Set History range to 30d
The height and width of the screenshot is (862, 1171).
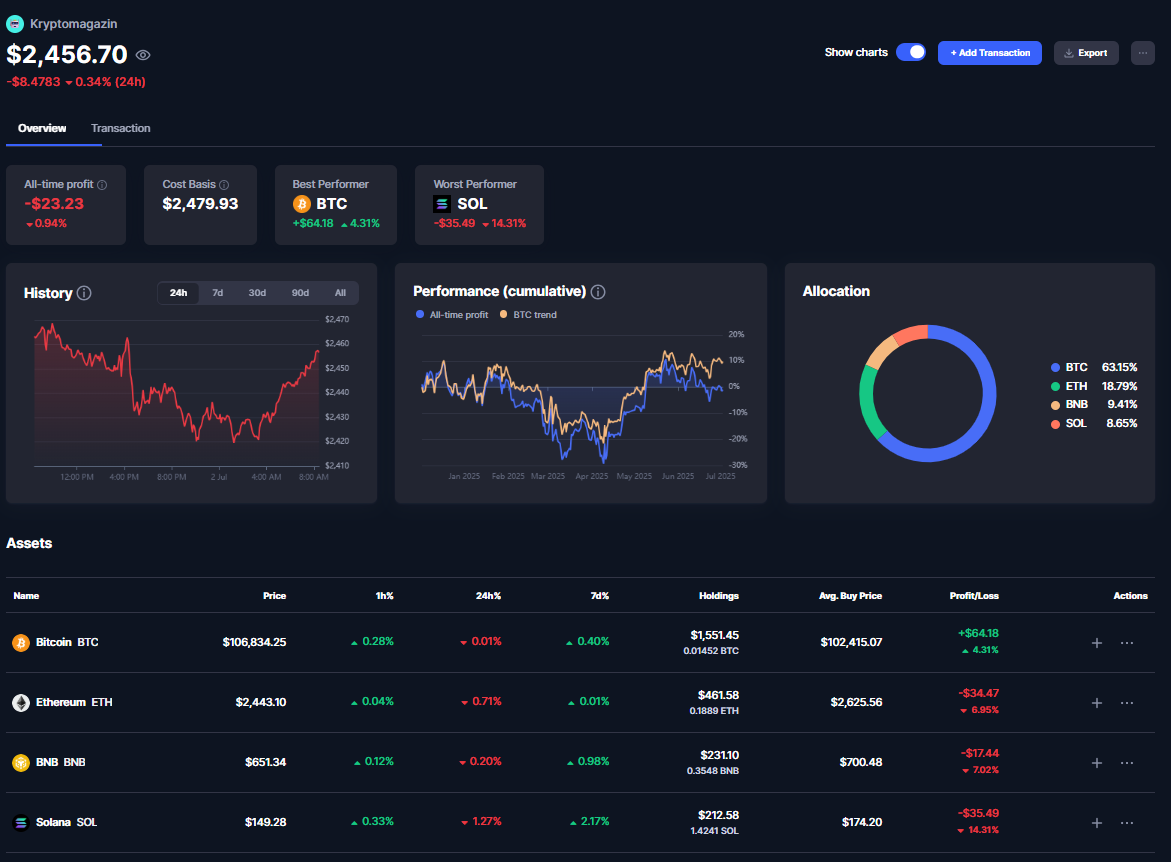(257, 293)
